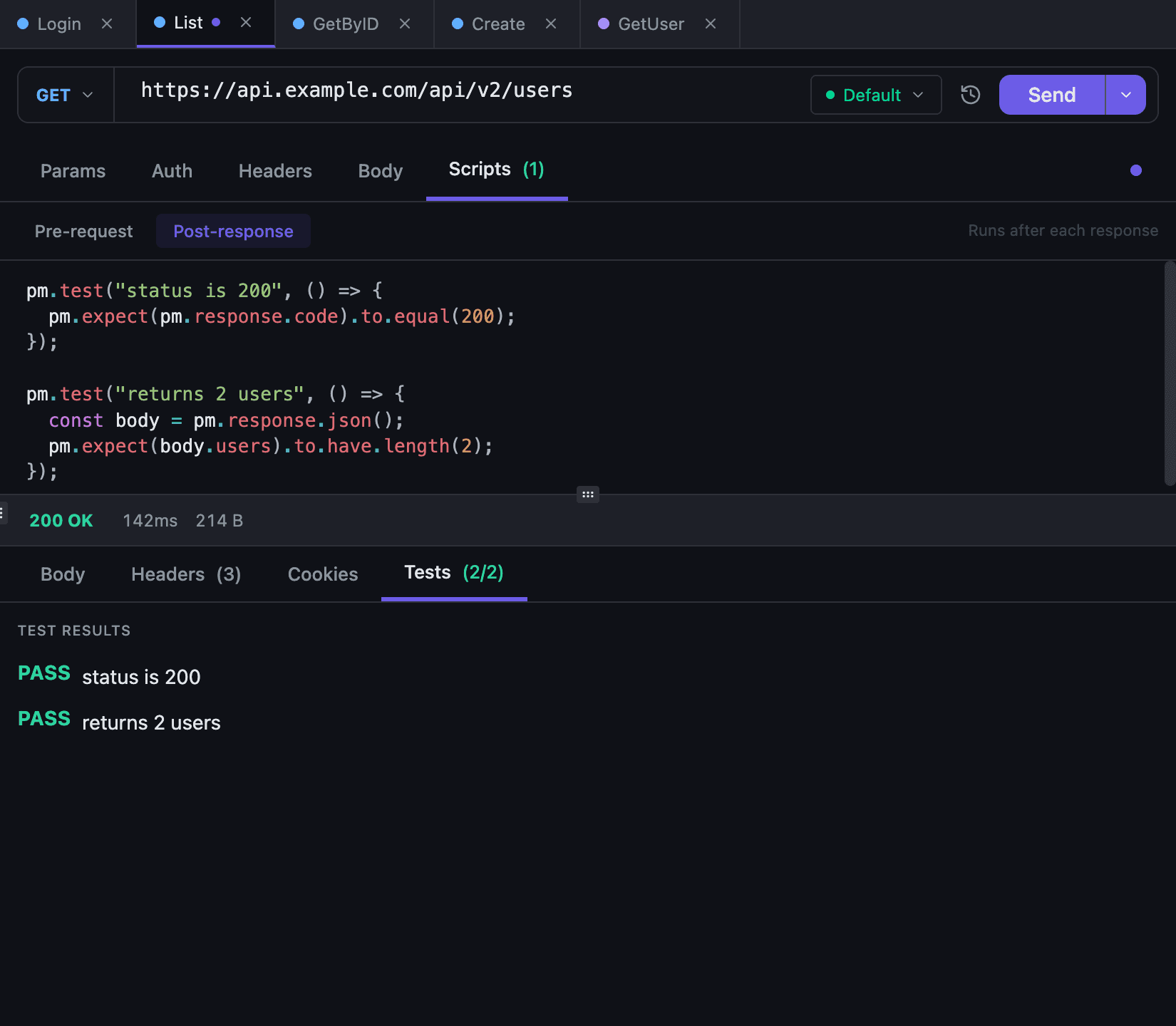Place cursor on const body code line
The width and height of the screenshot is (1176, 1026).
click(226, 420)
